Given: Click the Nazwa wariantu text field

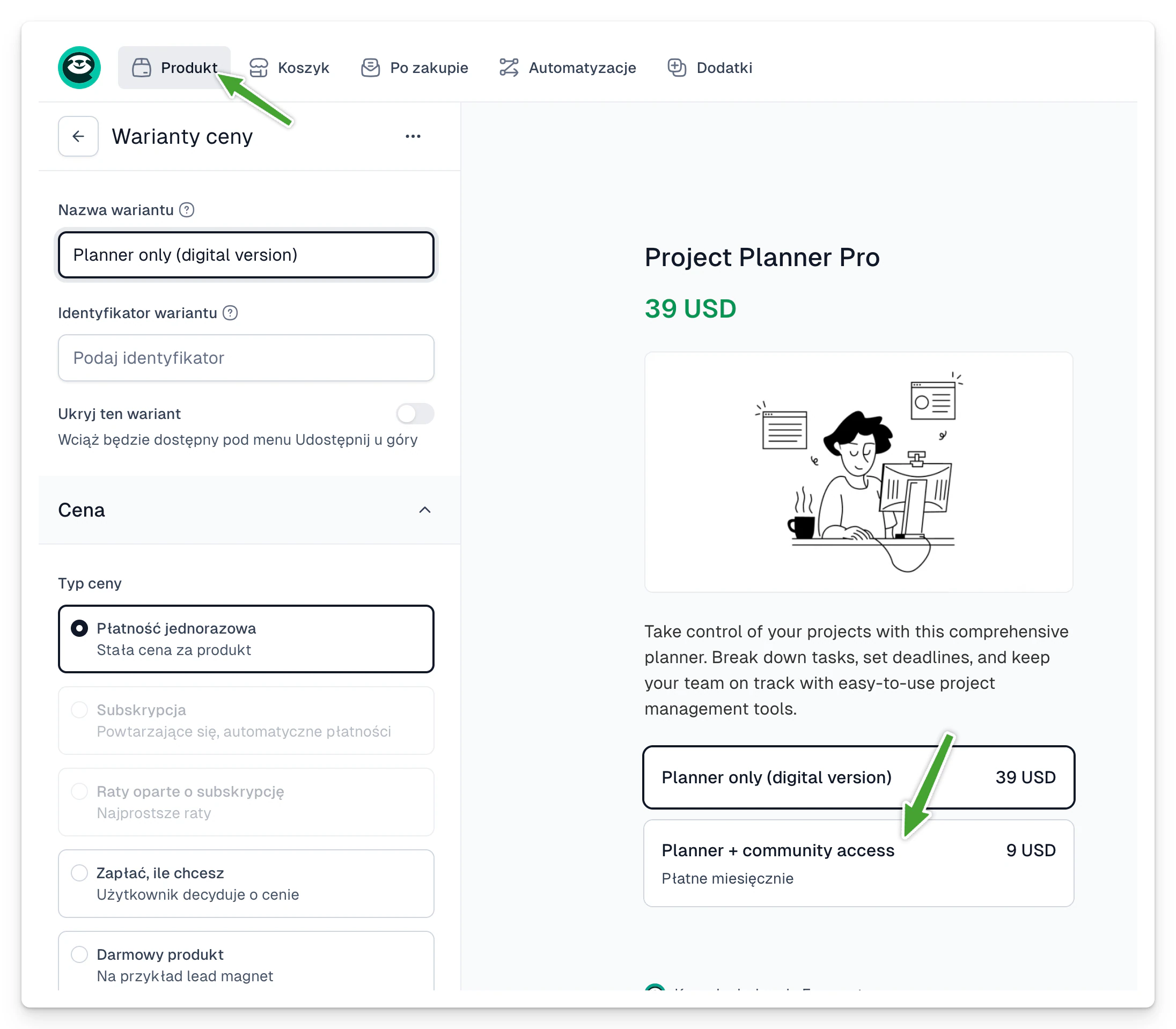Looking at the screenshot, I should tap(246, 255).
